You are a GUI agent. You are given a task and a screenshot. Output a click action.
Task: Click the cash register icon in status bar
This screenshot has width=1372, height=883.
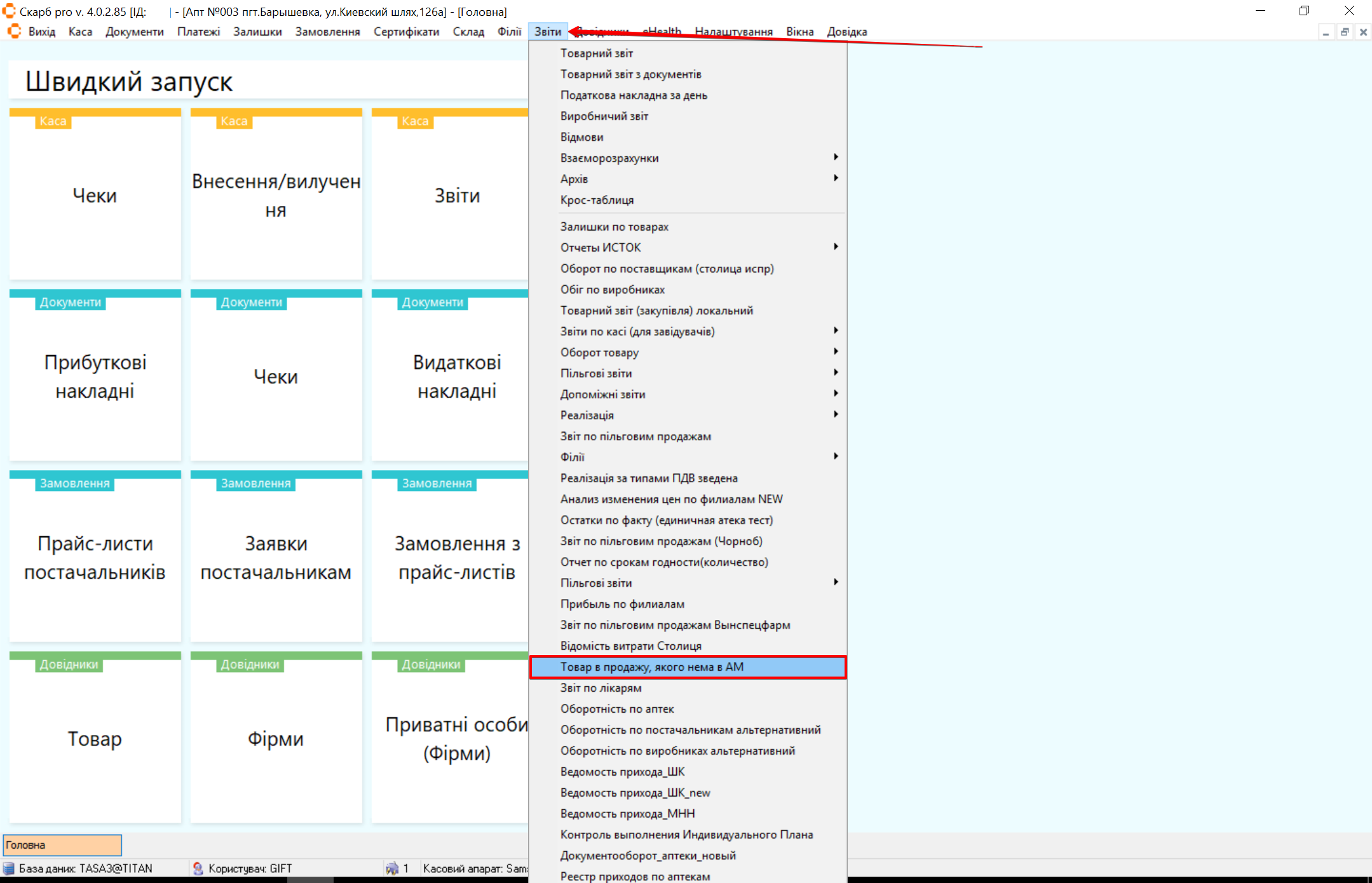point(392,868)
